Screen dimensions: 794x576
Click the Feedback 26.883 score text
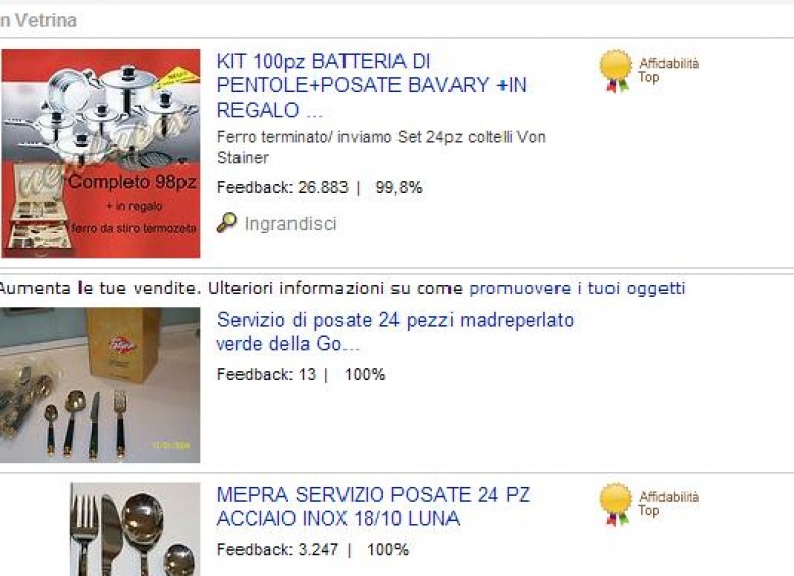point(283,187)
